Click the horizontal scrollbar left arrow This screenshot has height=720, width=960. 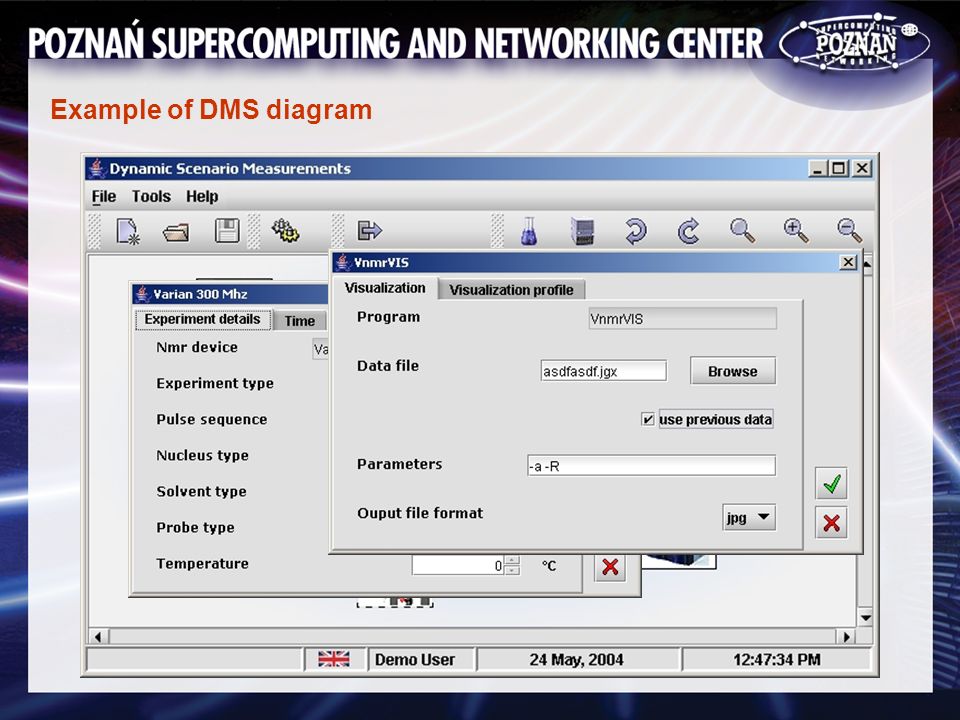[x=99, y=637]
